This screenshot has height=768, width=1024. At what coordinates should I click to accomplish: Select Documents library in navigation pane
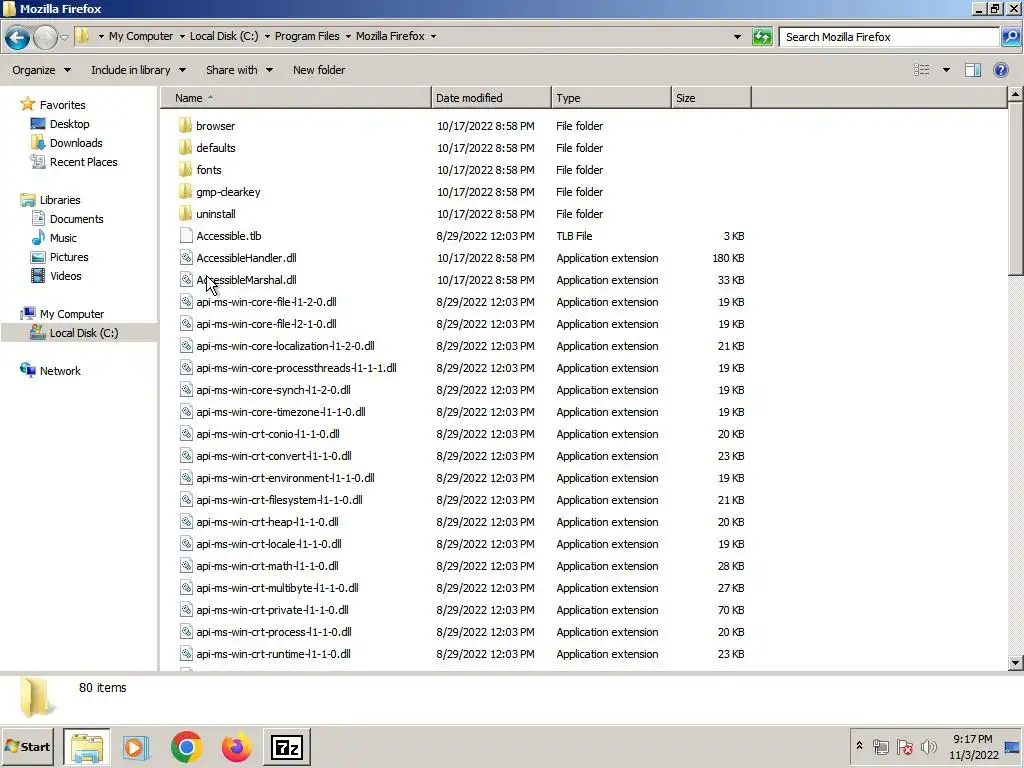click(x=76, y=219)
